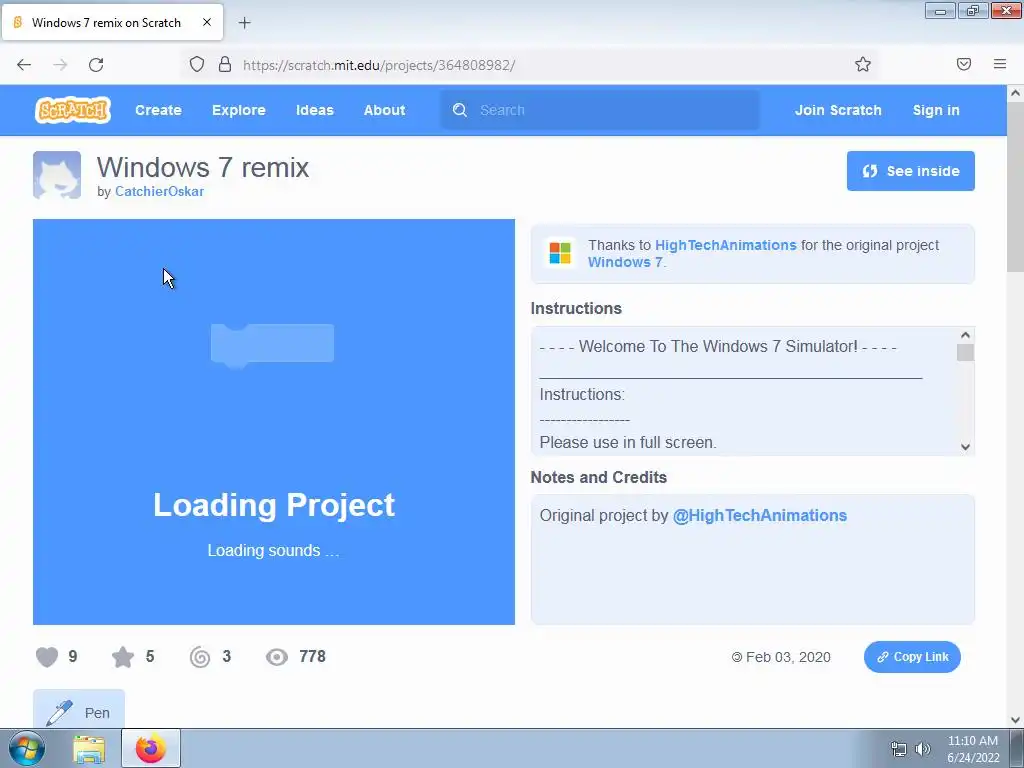Click the tracking protection shield icon
The image size is (1024, 768).
(x=197, y=64)
